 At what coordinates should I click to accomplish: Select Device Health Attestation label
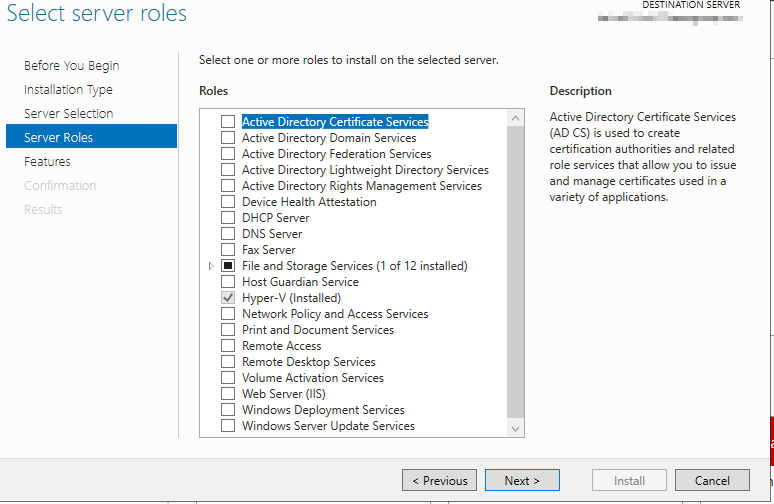pos(309,202)
